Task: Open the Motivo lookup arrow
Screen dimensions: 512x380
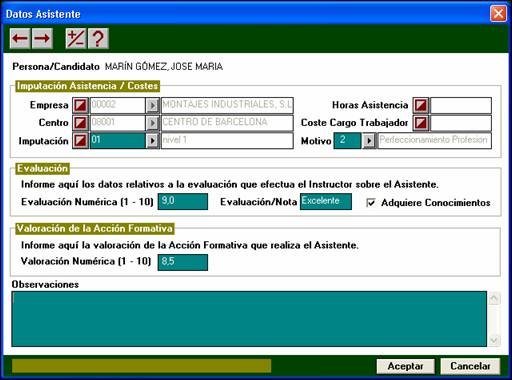Action: 369,141
